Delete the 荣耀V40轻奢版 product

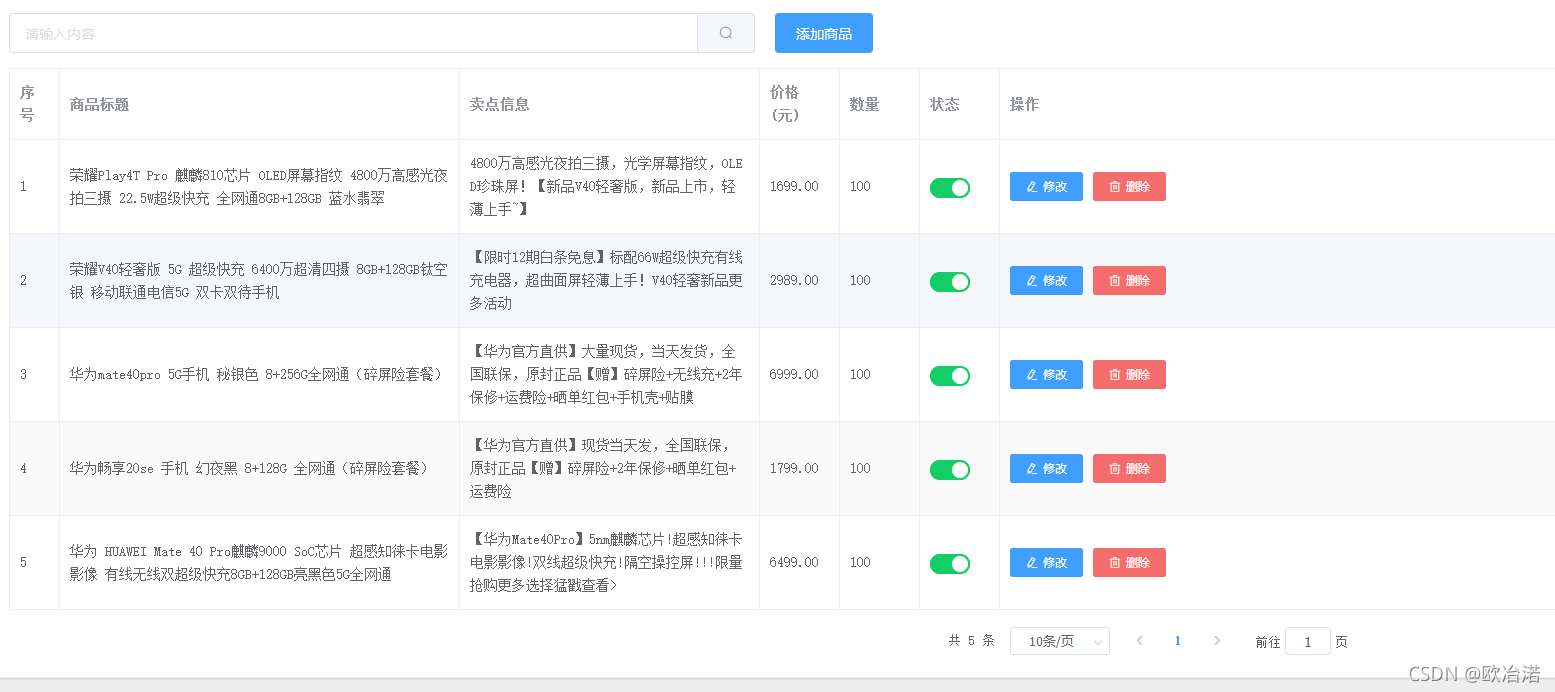click(1129, 280)
